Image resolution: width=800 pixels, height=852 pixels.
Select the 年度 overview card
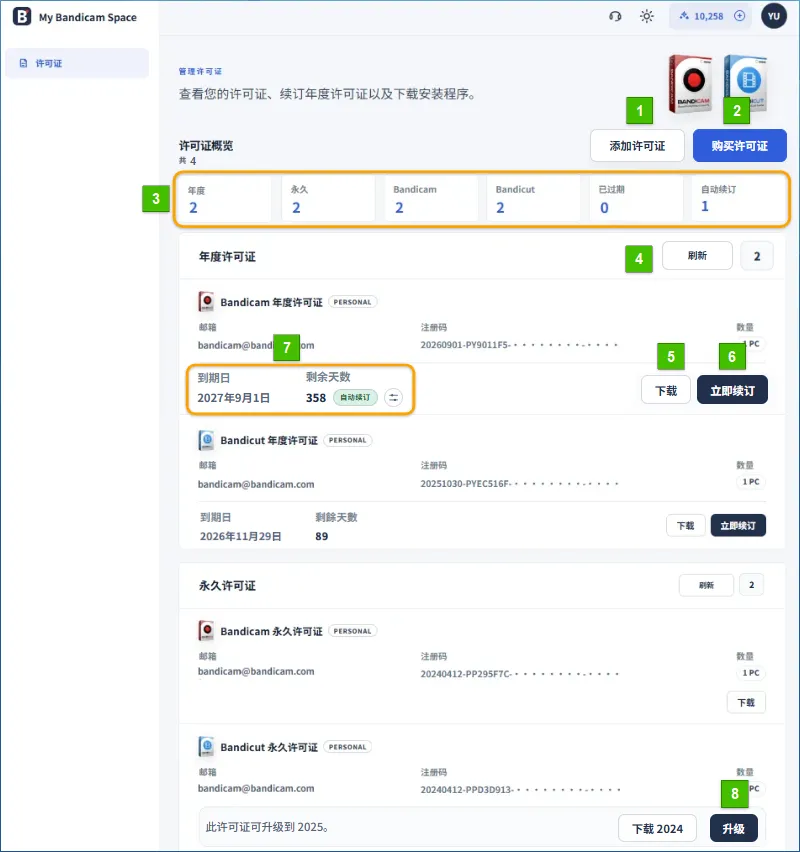tap(224, 199)
